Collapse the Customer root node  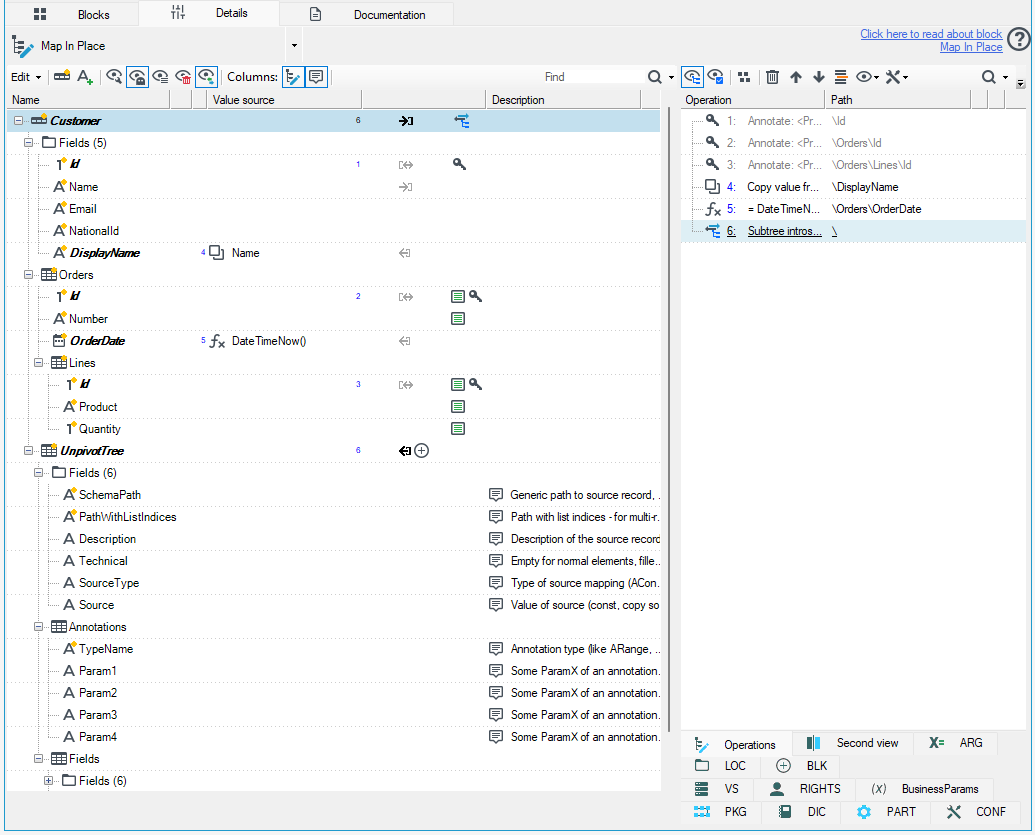[18, 121]
